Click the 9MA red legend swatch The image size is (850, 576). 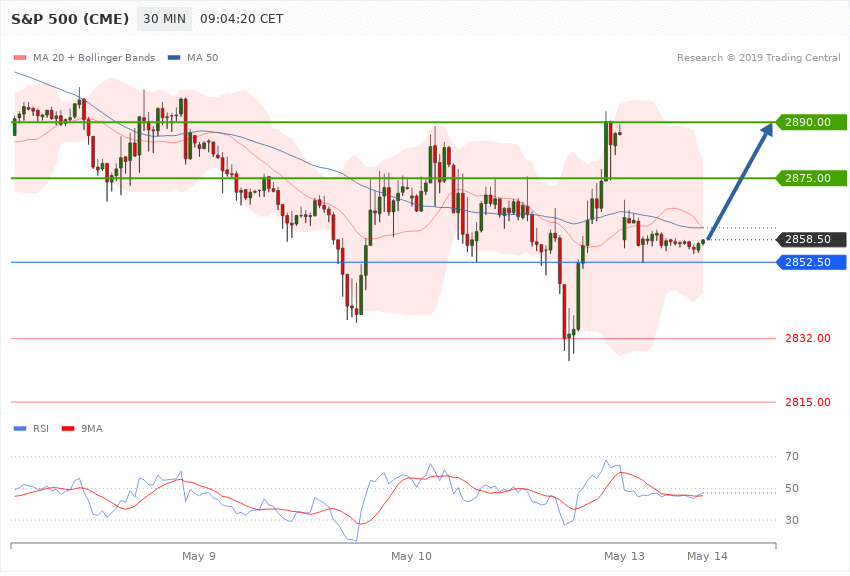[x=68, y=429]
